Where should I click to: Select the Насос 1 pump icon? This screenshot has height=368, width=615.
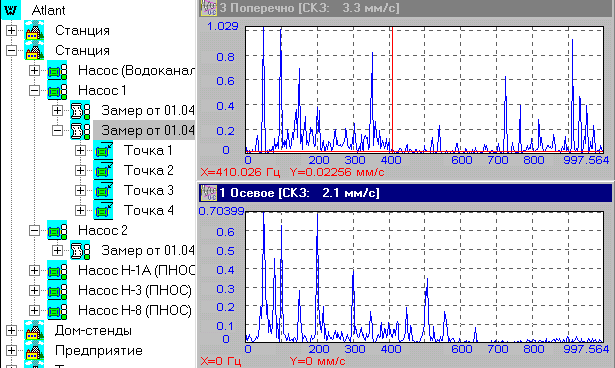(x=57, y=91)
